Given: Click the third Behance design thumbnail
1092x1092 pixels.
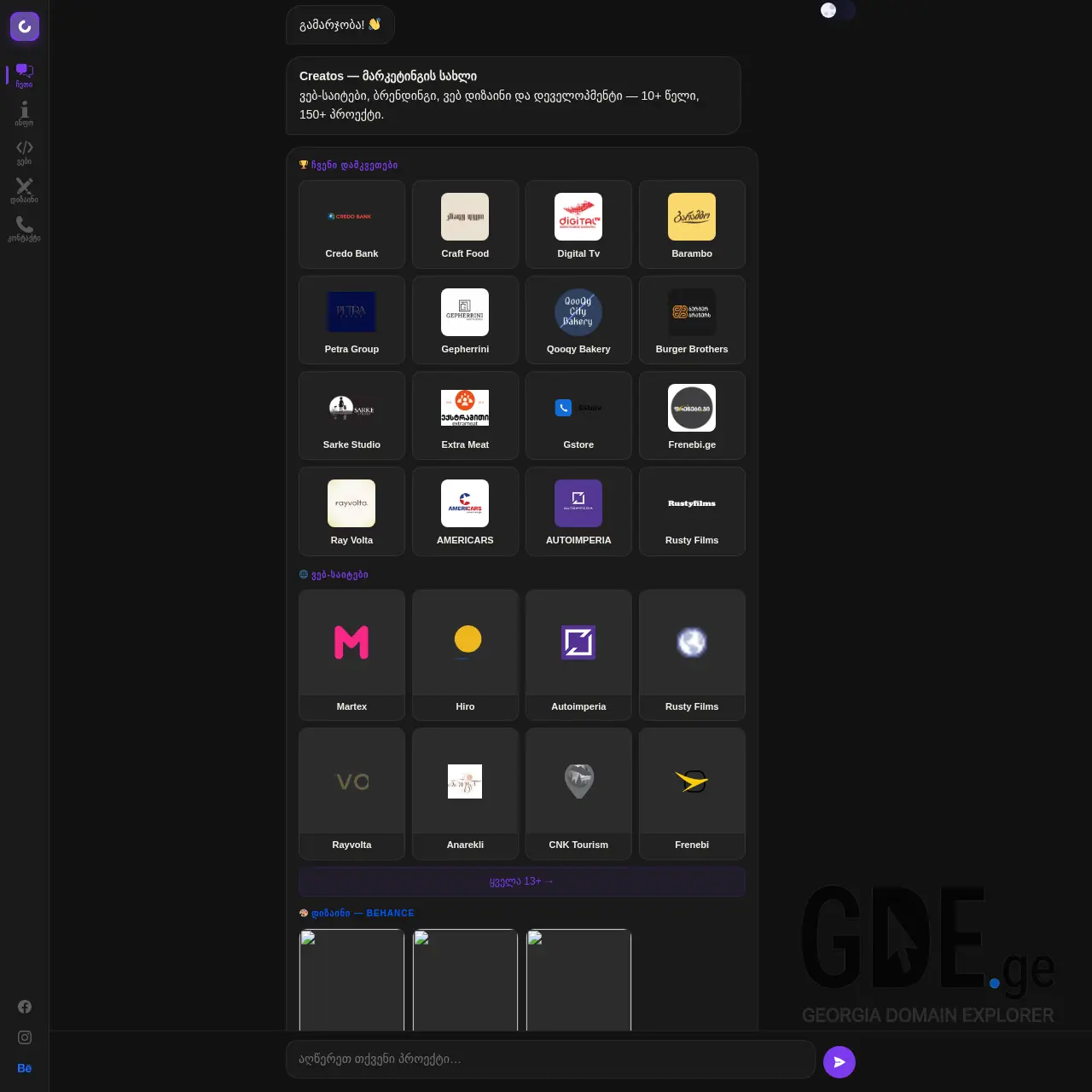Looking at the screenshot, I should click(578, 980).
